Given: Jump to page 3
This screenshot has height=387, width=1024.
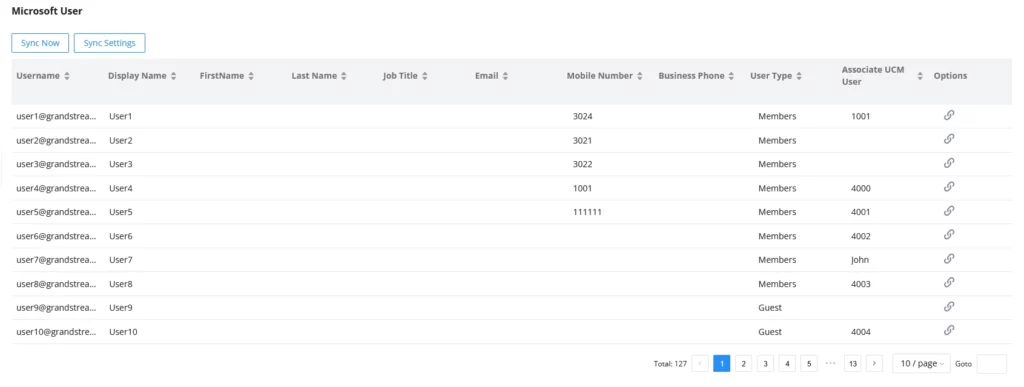Looking at the screenshot, I should click(765, 364).
